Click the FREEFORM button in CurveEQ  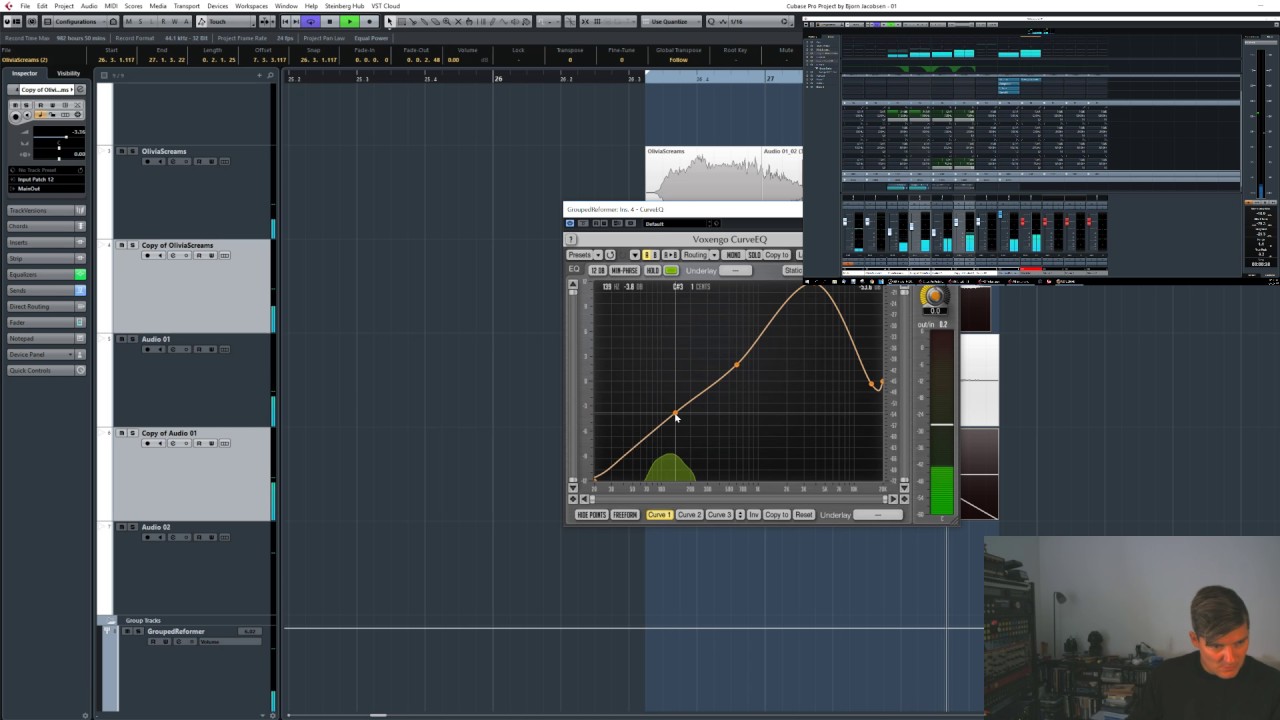click(625, 515)
